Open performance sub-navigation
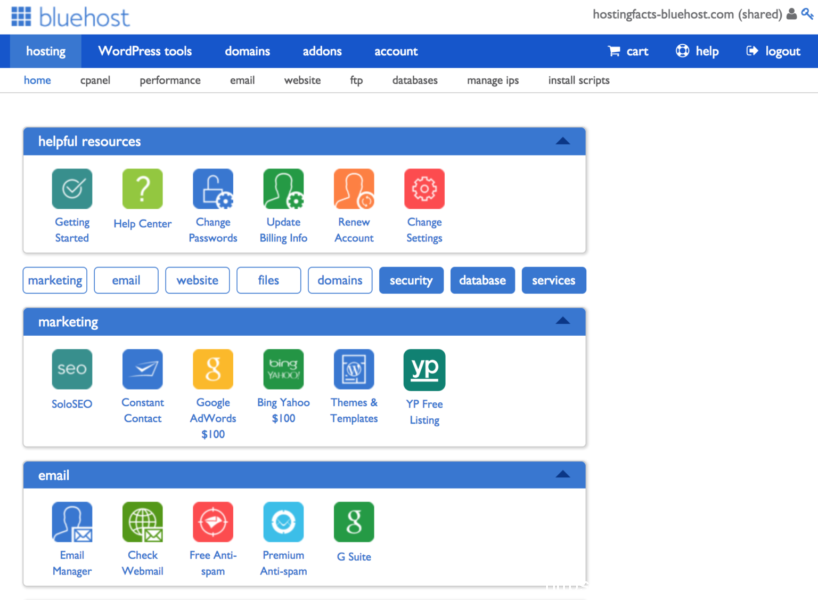The height and width of the screenshot is (600, 818). tap(170, 80)
